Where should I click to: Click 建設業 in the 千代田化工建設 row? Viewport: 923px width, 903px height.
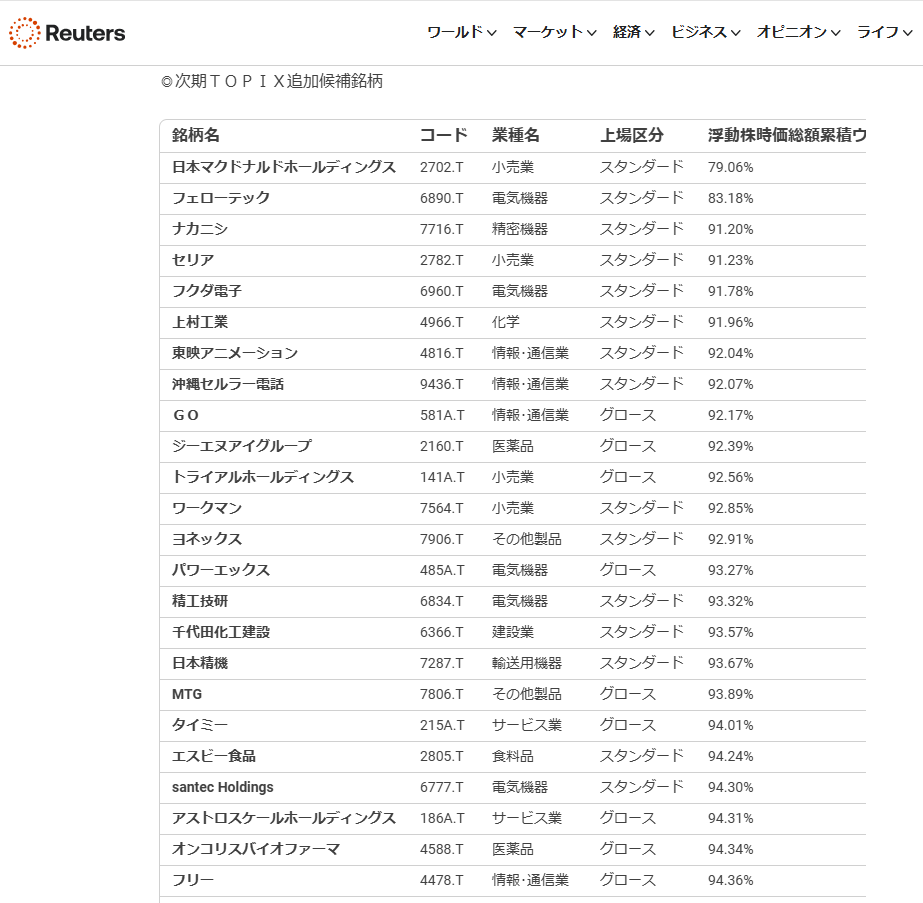coord(513,632)
